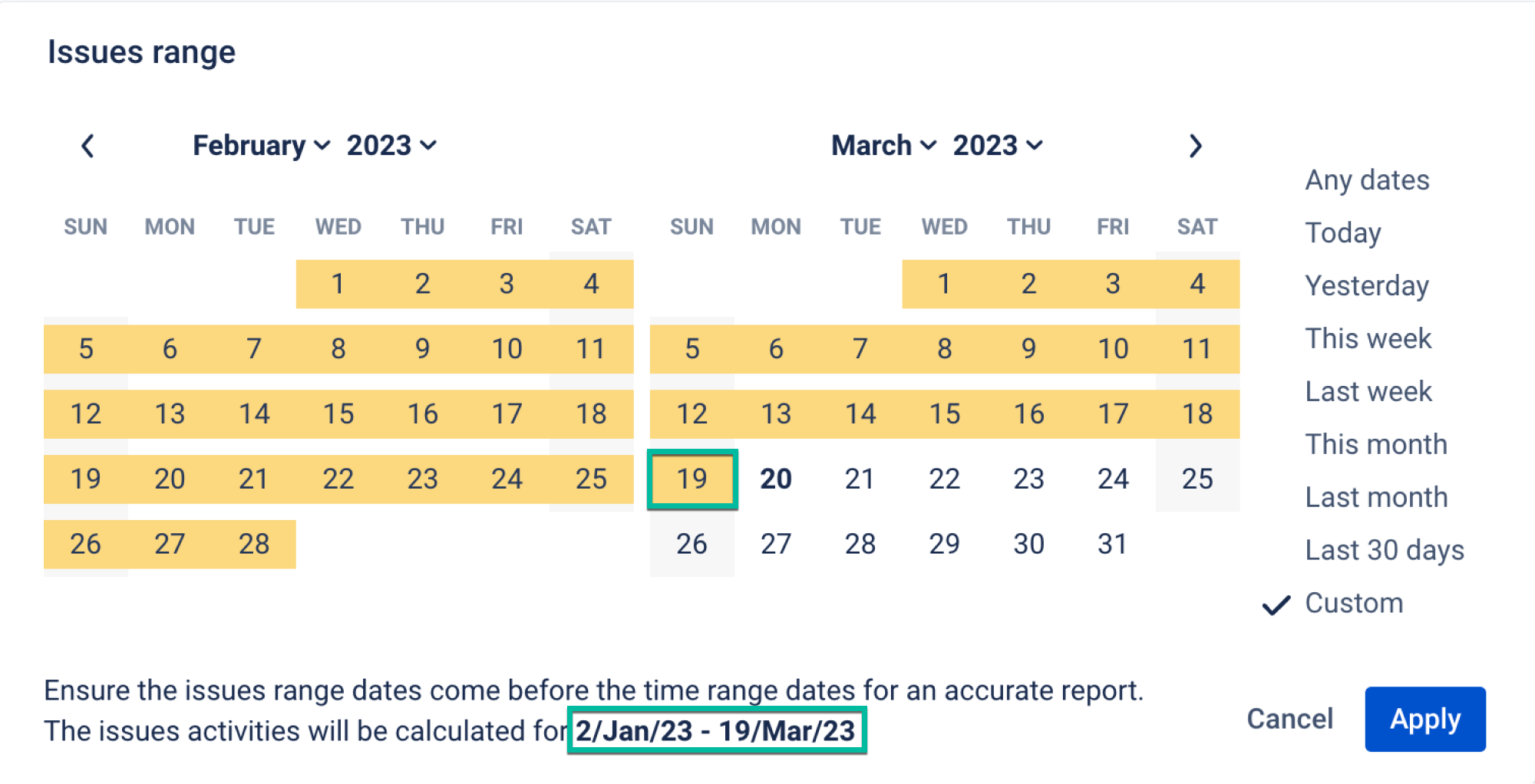Open the left calendar 2023 year dropdown
Image resolution: width=1535 pixels, height=784 pixels.
391,146
